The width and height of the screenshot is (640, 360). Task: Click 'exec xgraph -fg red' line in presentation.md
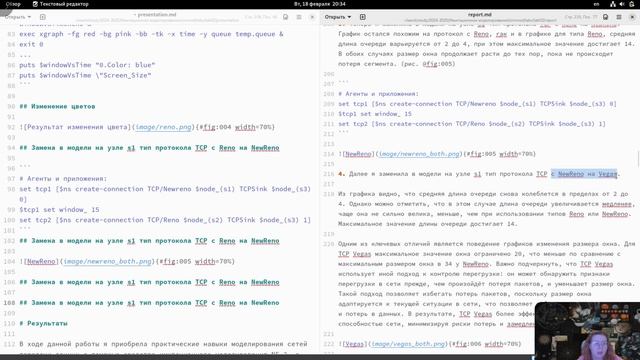coord(151,34)
